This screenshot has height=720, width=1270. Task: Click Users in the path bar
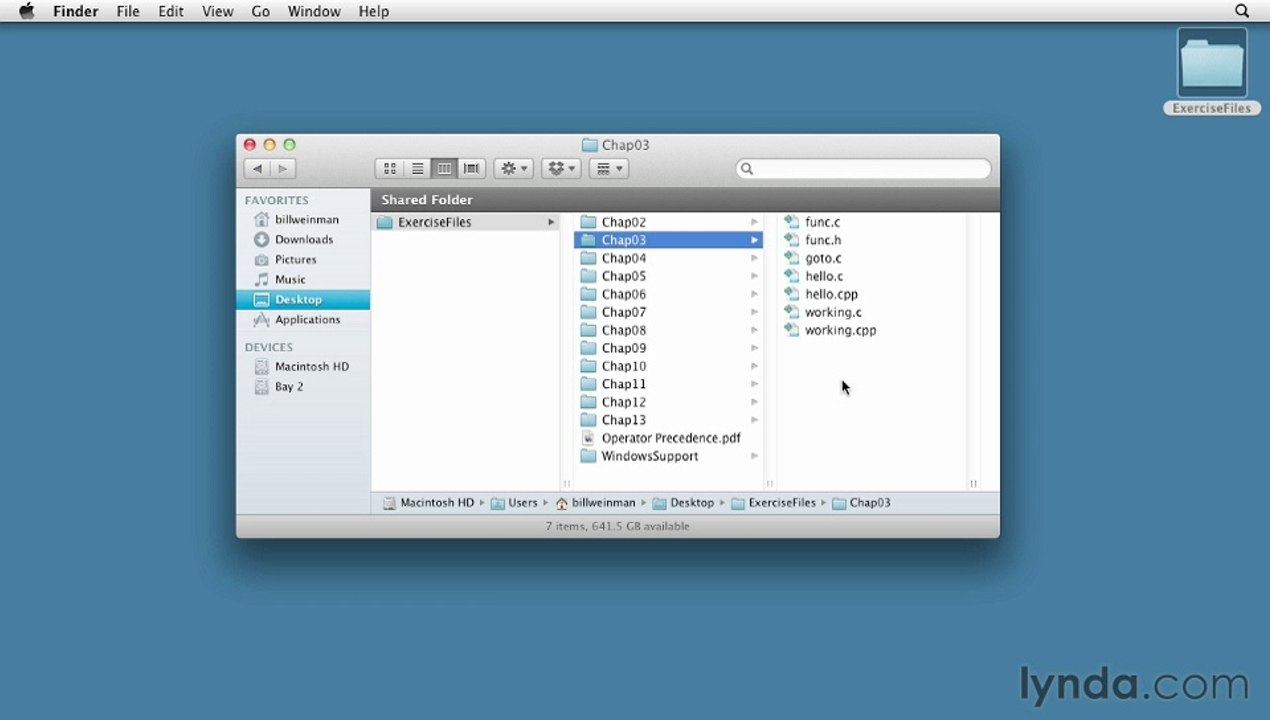514,503
